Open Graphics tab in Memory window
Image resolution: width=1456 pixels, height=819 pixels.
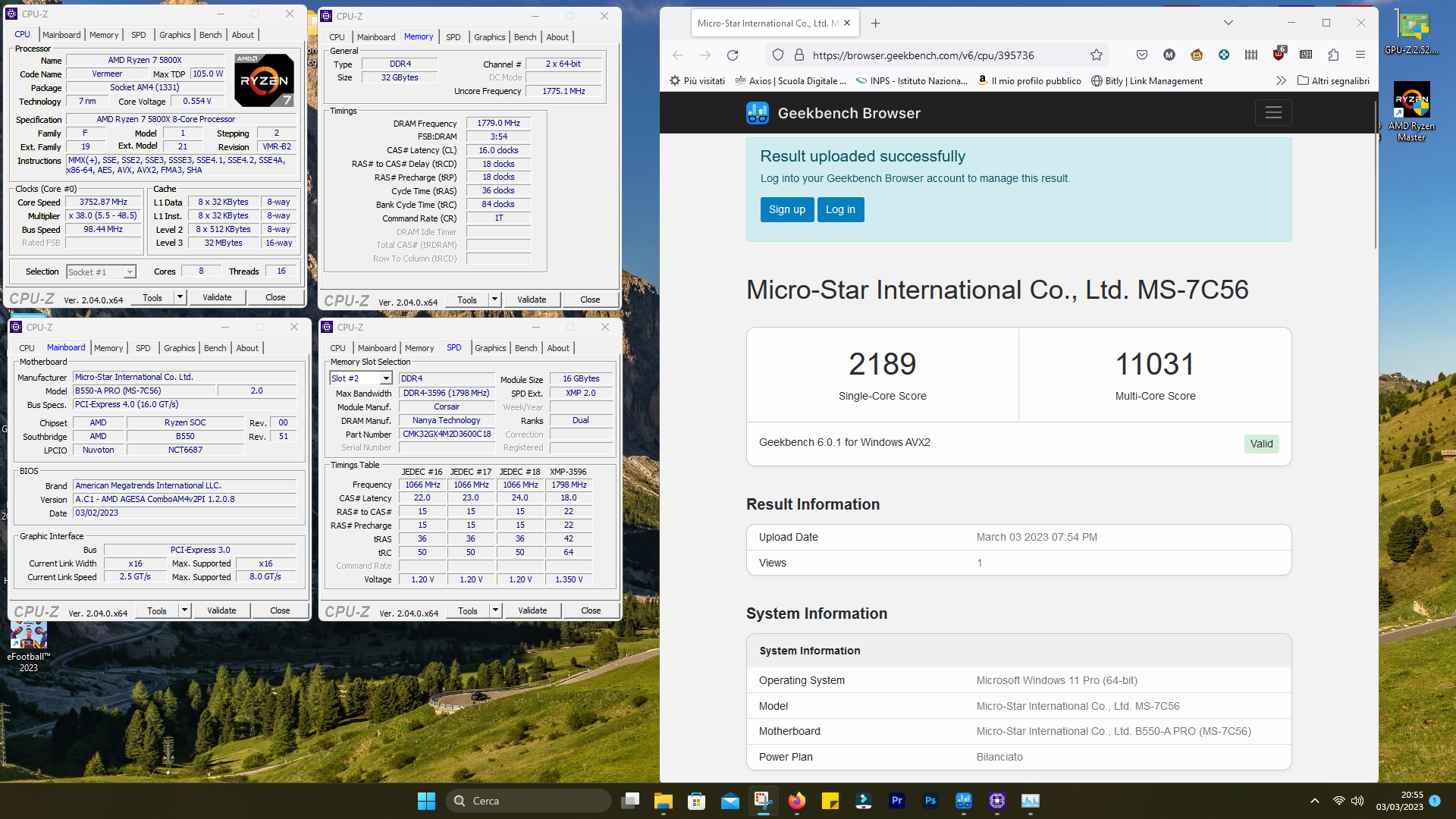(x=490, y=37)
